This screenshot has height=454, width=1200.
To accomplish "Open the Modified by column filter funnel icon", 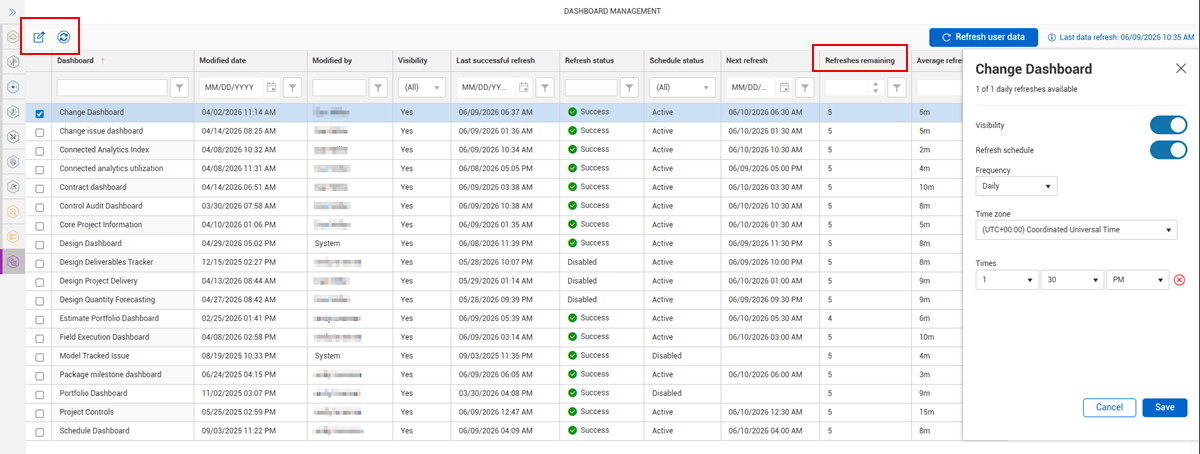I will (378, 88).
